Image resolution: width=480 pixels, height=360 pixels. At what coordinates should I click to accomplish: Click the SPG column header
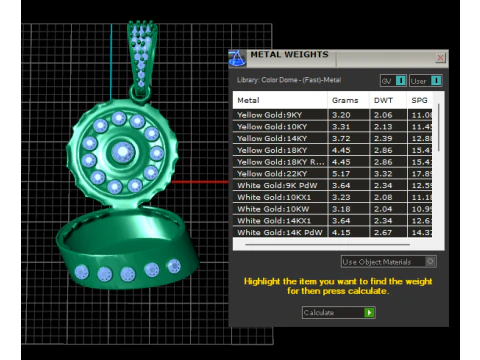[x=420, y=100]
